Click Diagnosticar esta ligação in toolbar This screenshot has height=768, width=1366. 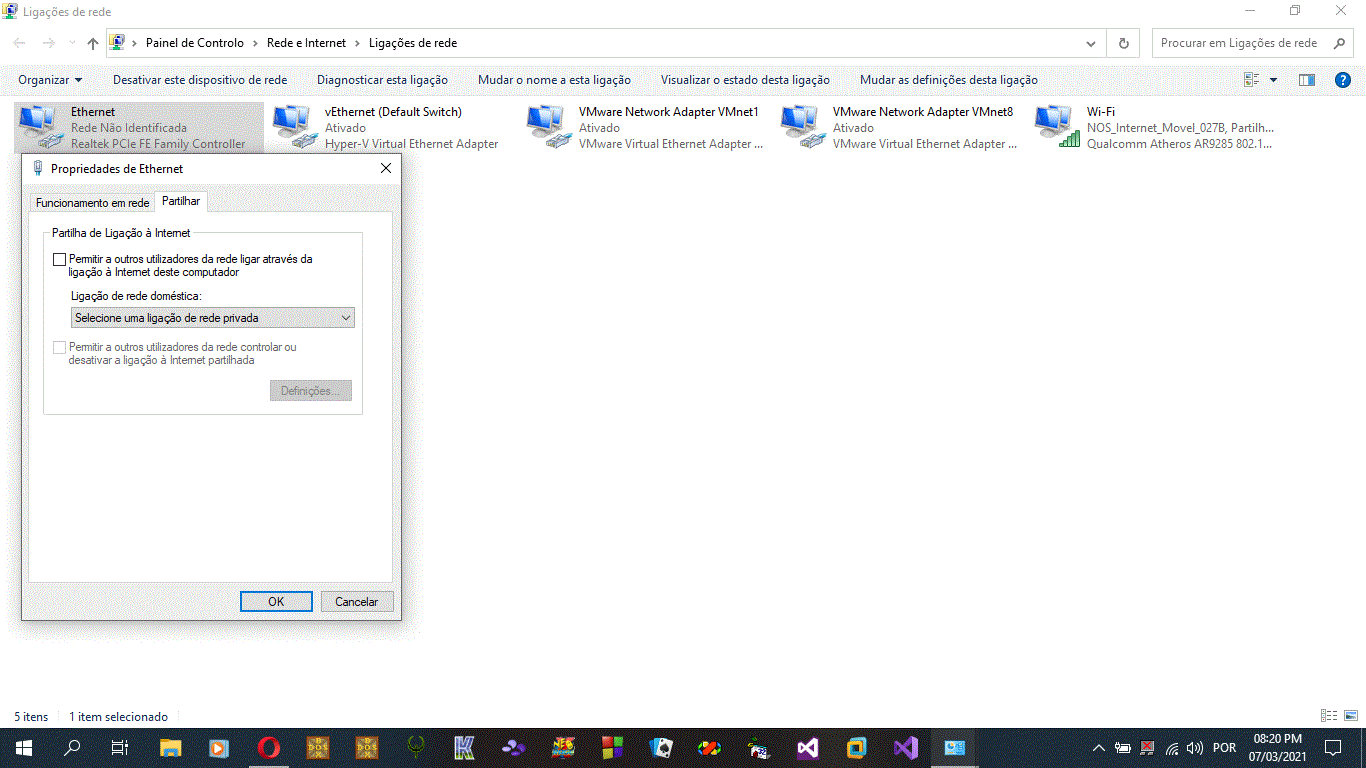click(x=382, y=80)
